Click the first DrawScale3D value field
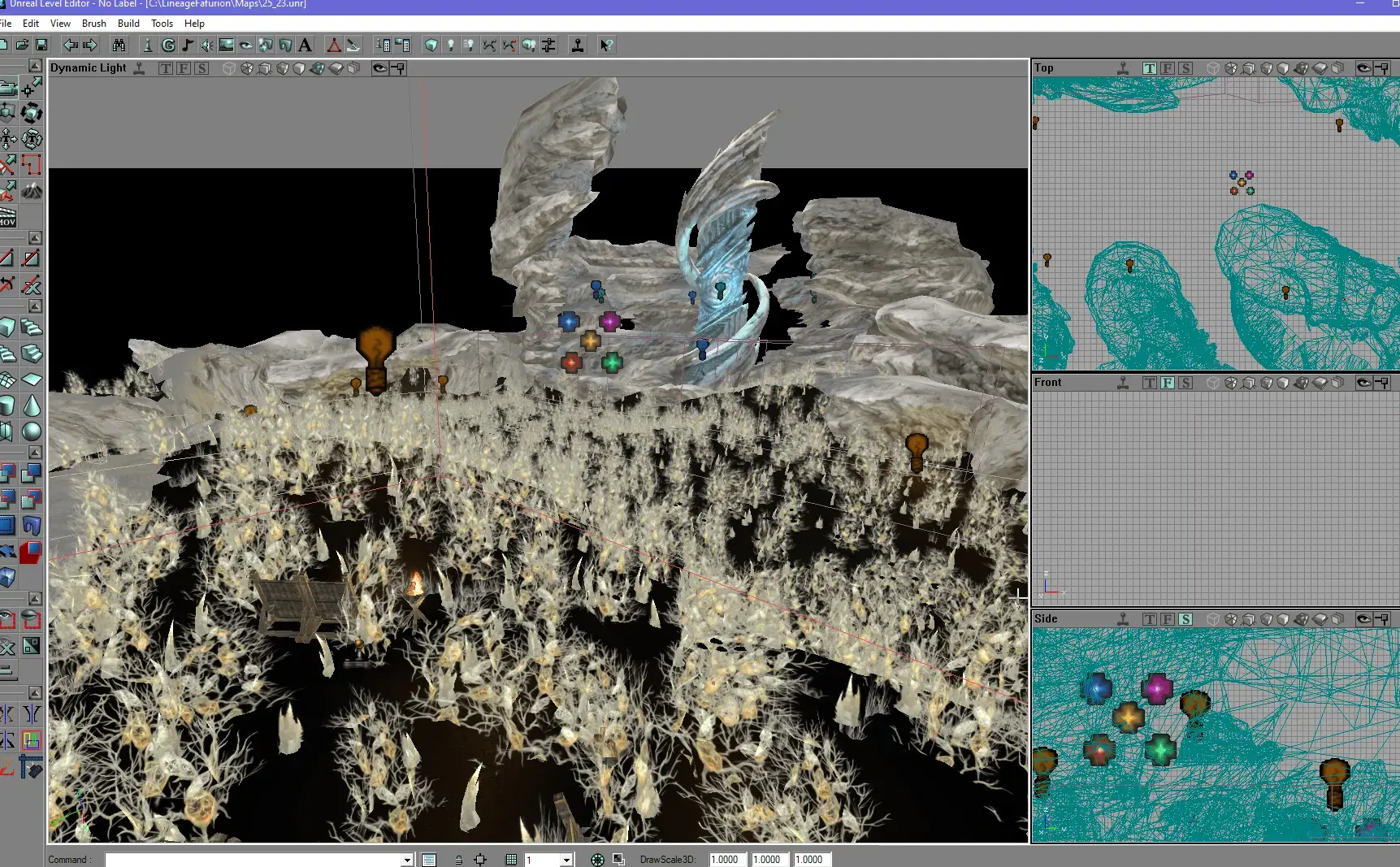The image size is (1400, 867). 727,860
